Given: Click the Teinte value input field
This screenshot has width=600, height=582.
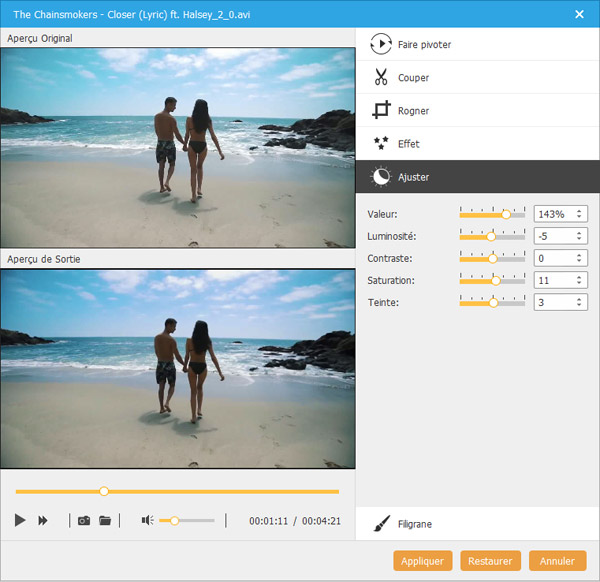Looking at the screenshot, I should coord(553,302).
